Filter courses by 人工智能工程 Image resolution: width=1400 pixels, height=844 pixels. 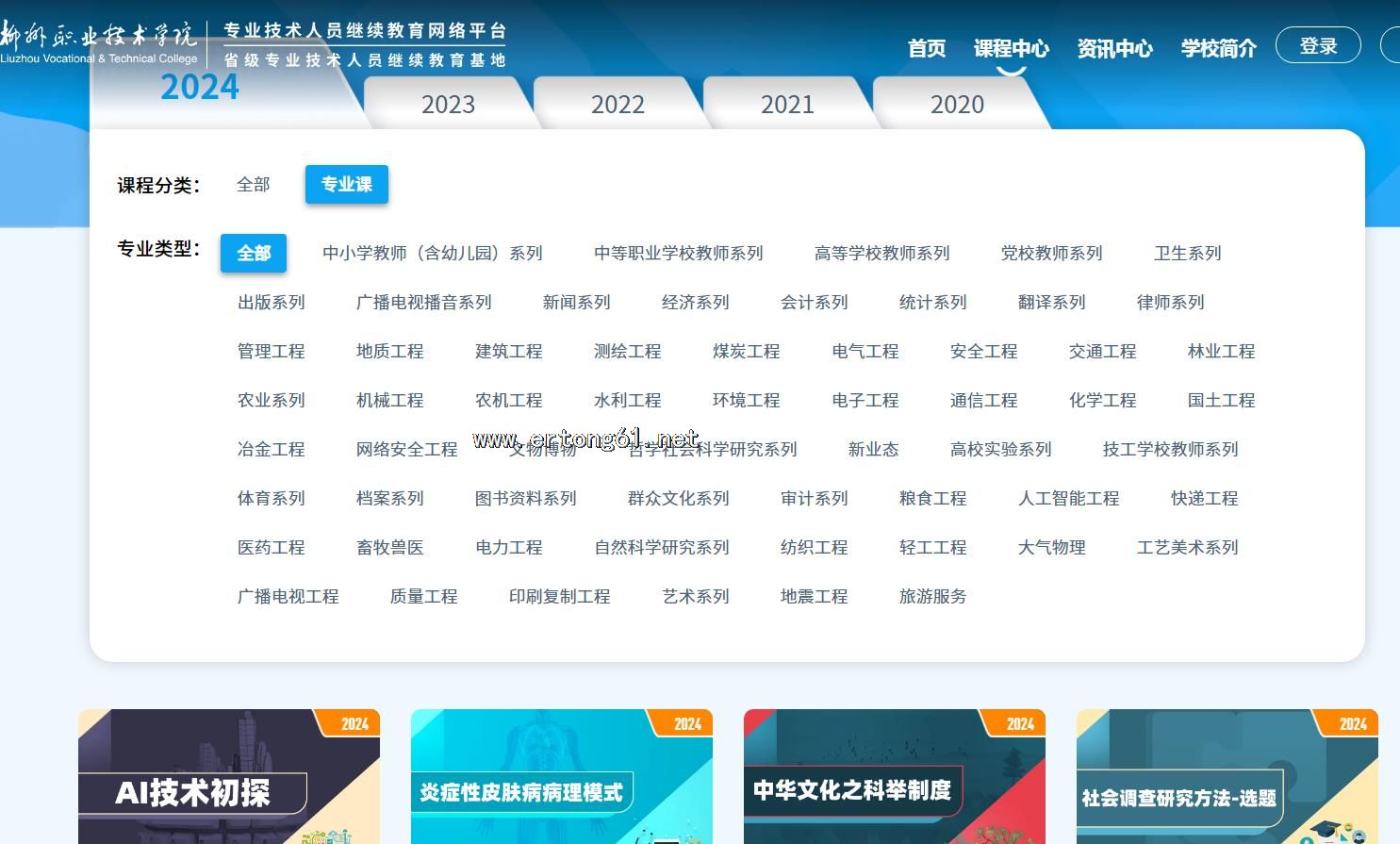[x=1068, y=499]
